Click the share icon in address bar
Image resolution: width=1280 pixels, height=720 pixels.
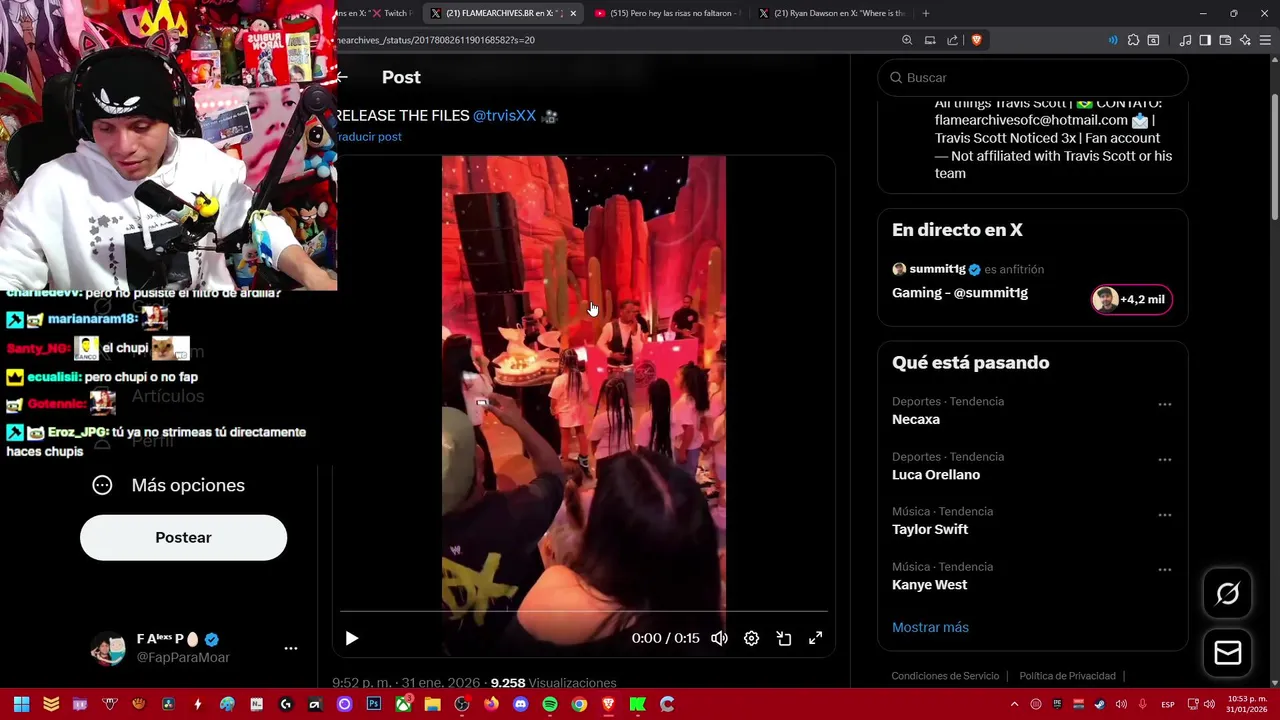point(952,40)
